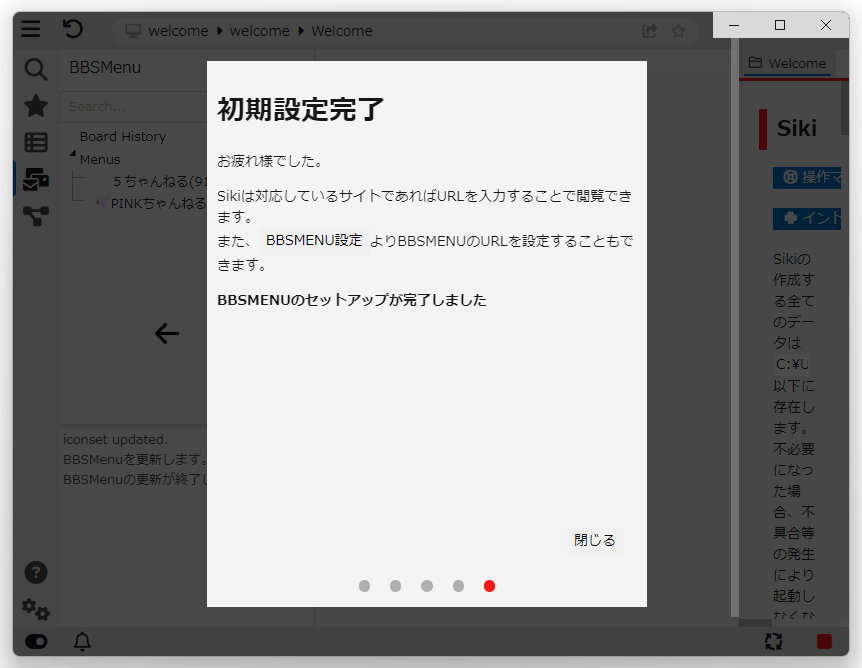Open the hamburger main menu
Viewport: 862px width, 668px height.
click(x=31, y=29)
